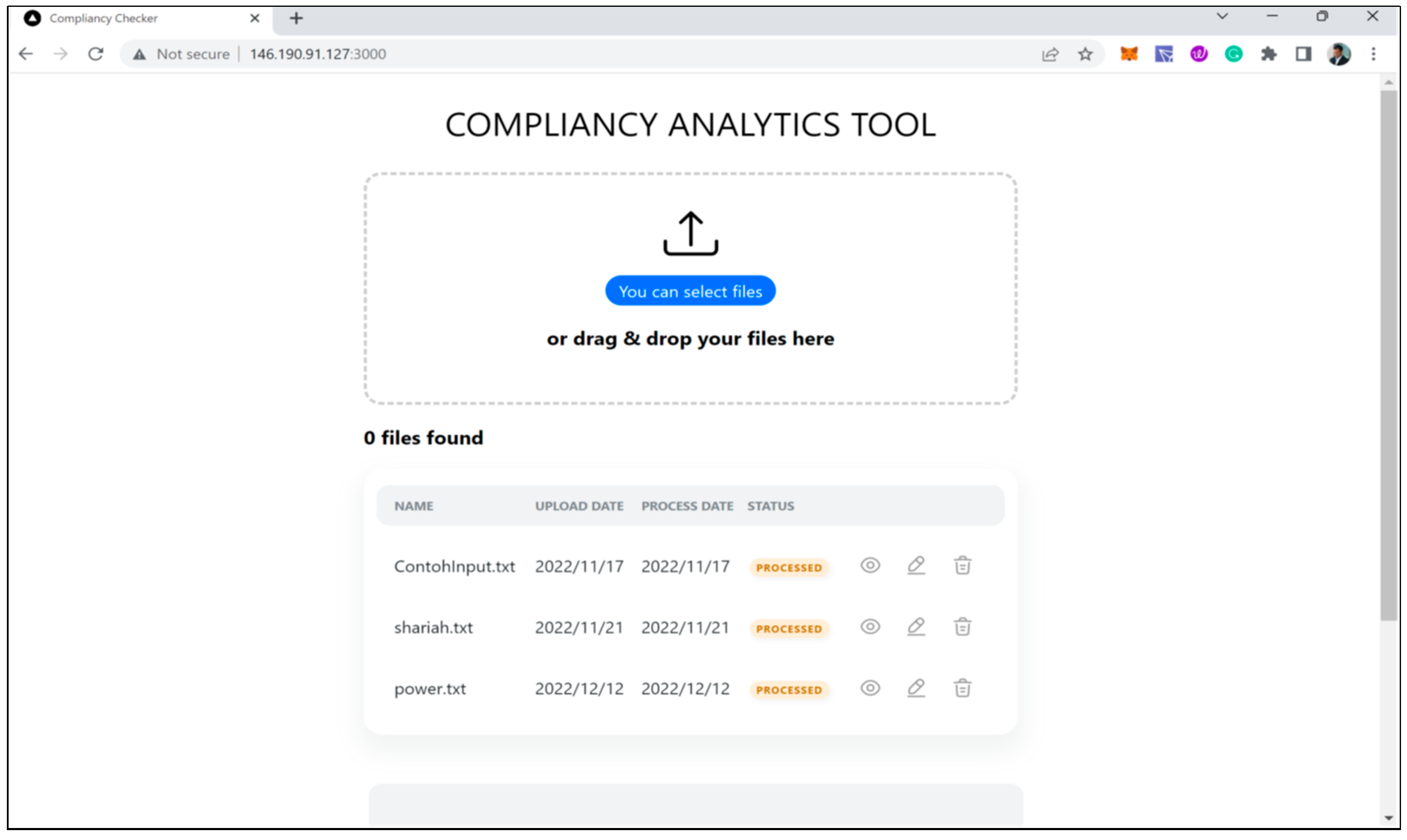Open Chrome's three-dot menu
Screen dimensions: 1407x840
(x=1373, y=54)
